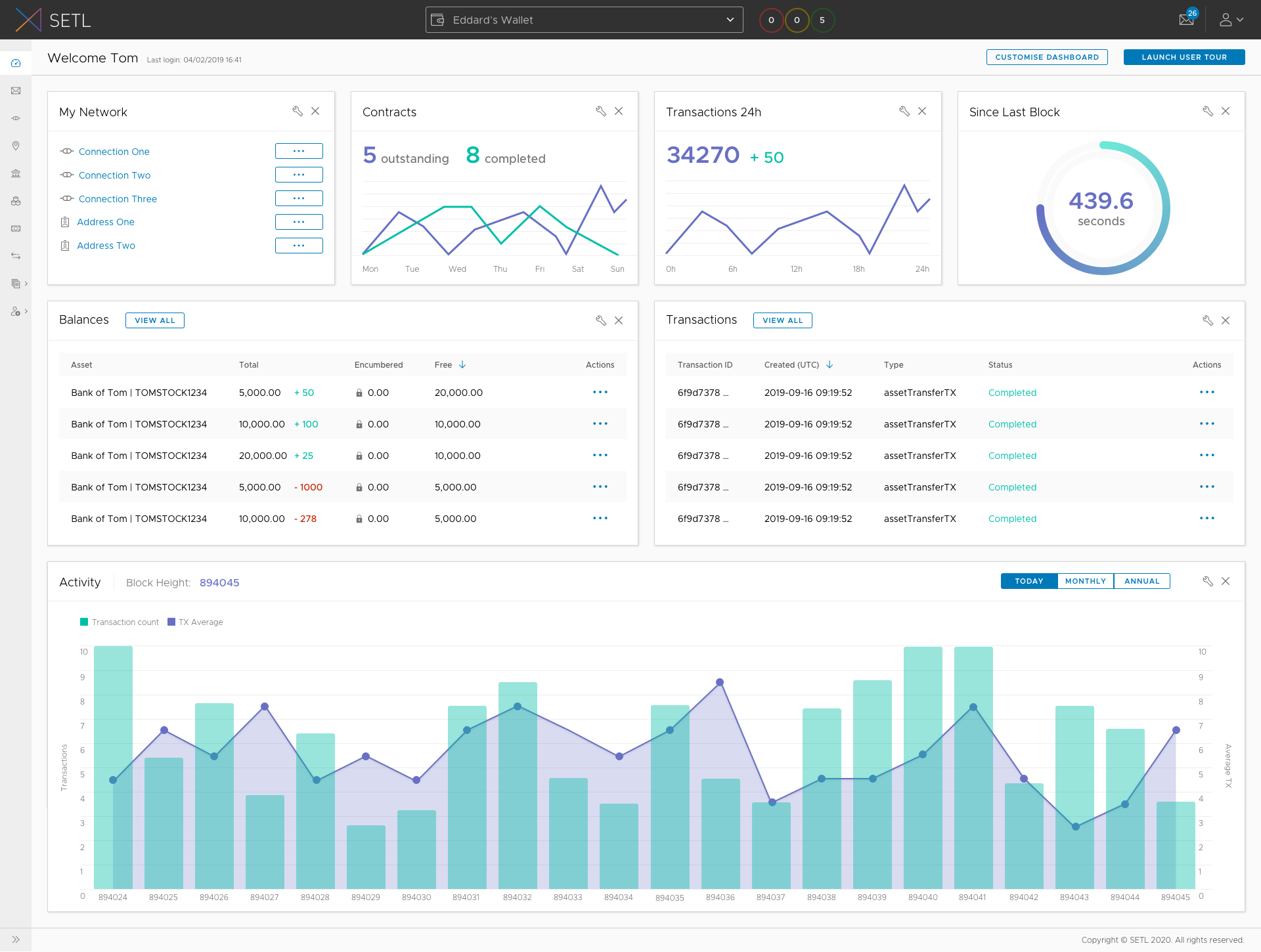The image size is (1261, 952).
Task: Open the Eddard's Wallet dropdown
Action: 585,20
